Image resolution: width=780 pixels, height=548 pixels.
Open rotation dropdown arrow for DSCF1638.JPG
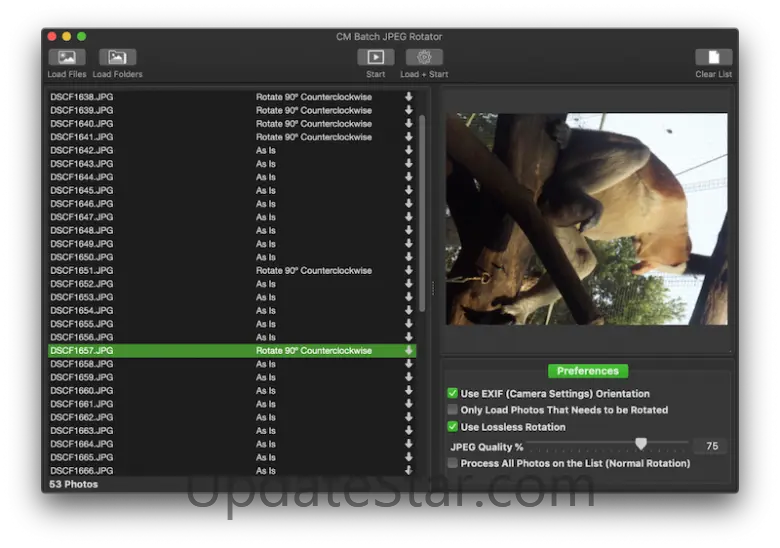click(x=408, y=96)
